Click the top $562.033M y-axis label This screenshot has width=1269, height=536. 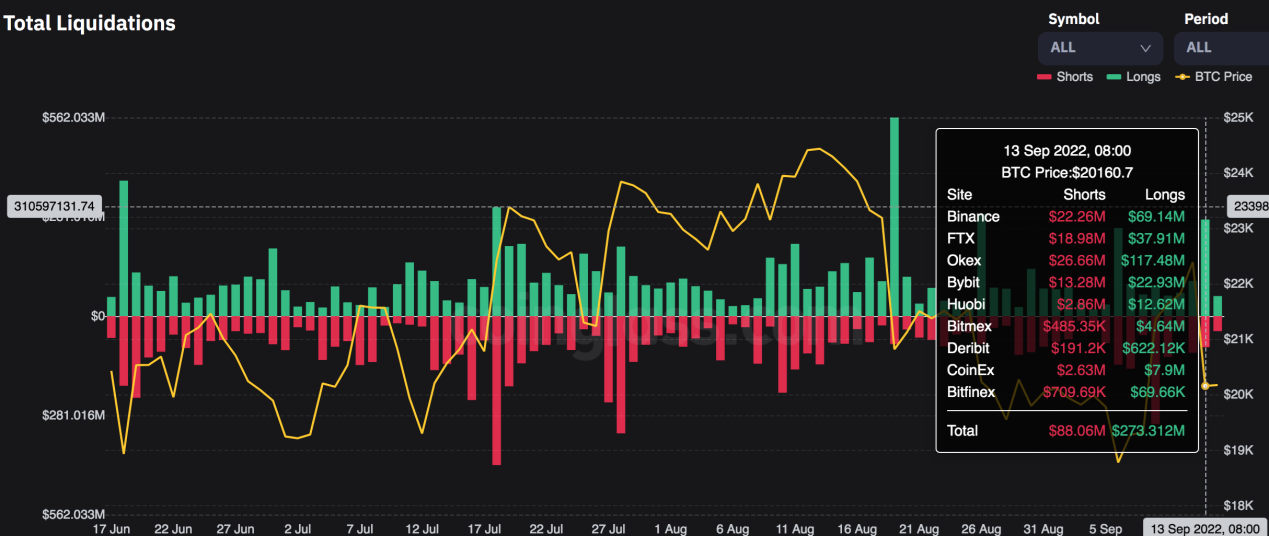click(x=73, y=118)
